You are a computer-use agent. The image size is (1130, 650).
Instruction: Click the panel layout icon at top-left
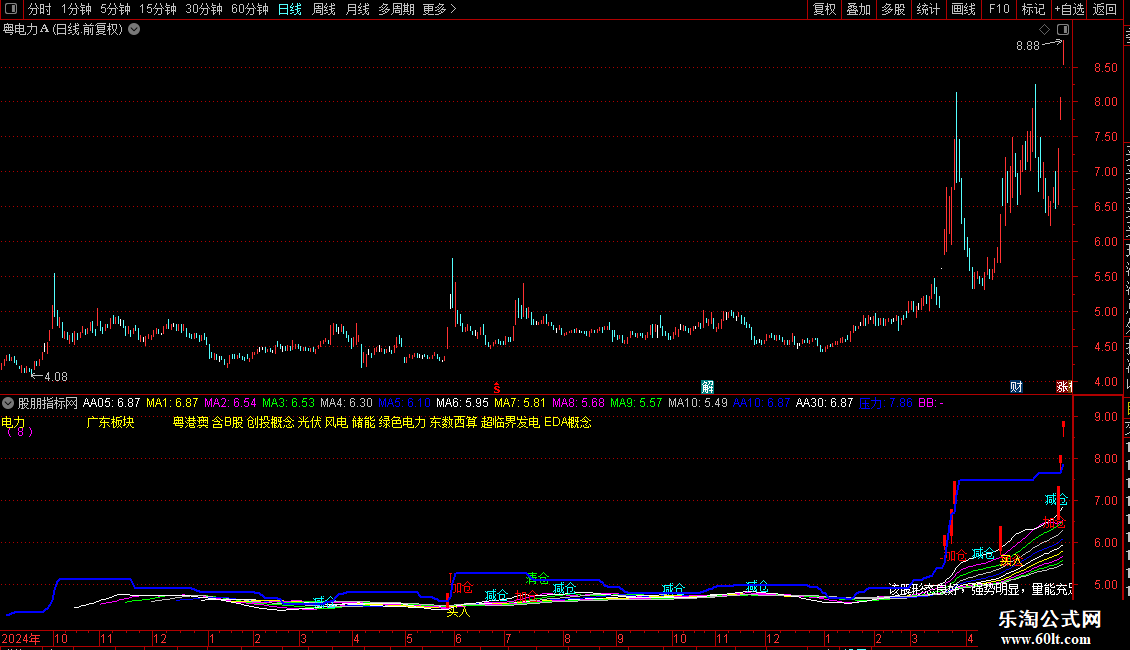(11, 9)
